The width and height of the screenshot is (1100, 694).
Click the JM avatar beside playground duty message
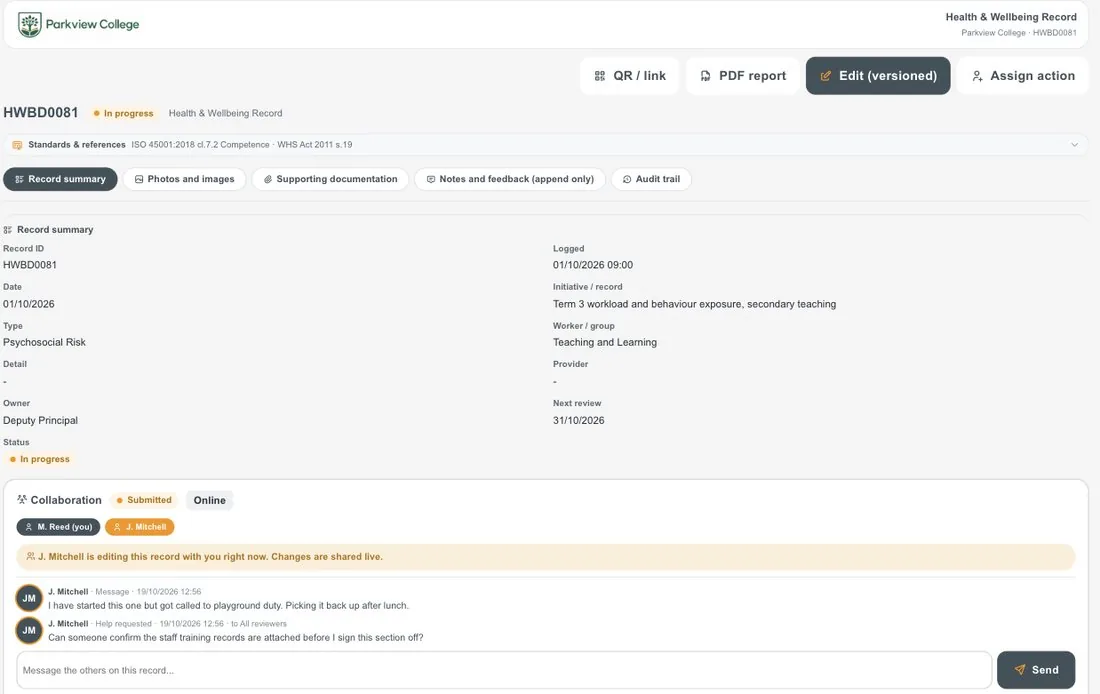click(x=29, y=599)
